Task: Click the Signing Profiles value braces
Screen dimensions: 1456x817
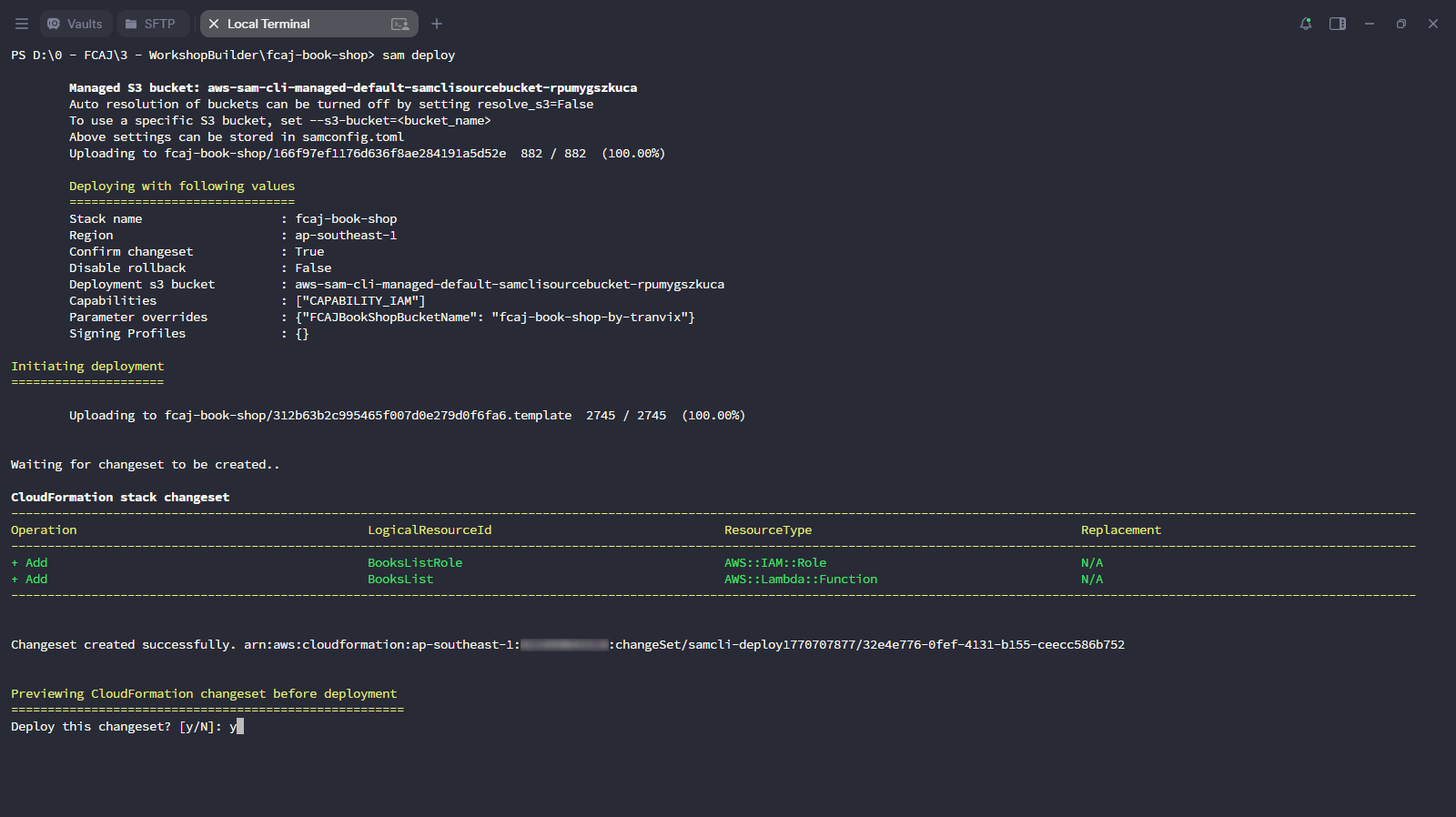Action: point(302,334)
